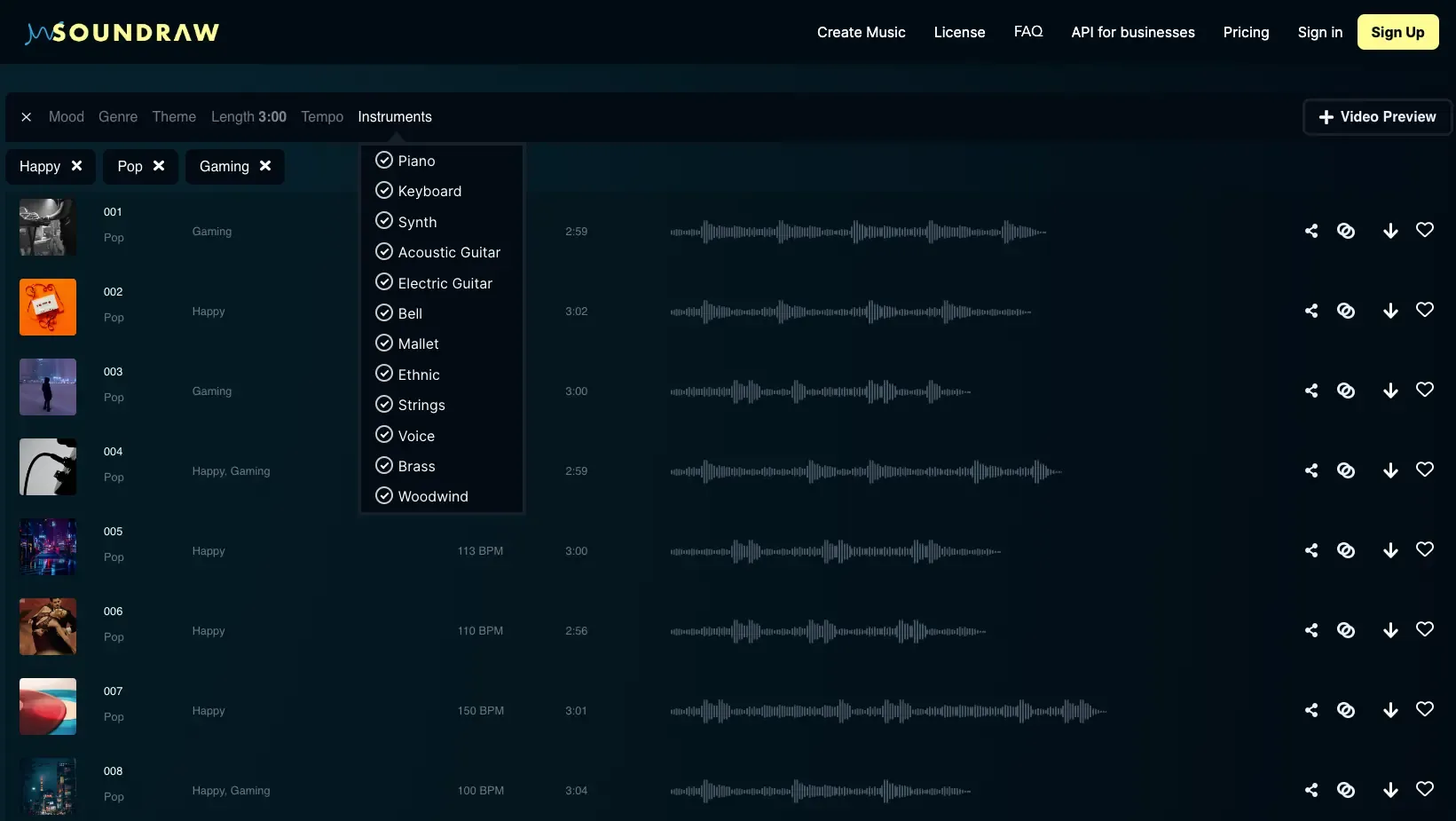Share track 005

coord(1311,550)
